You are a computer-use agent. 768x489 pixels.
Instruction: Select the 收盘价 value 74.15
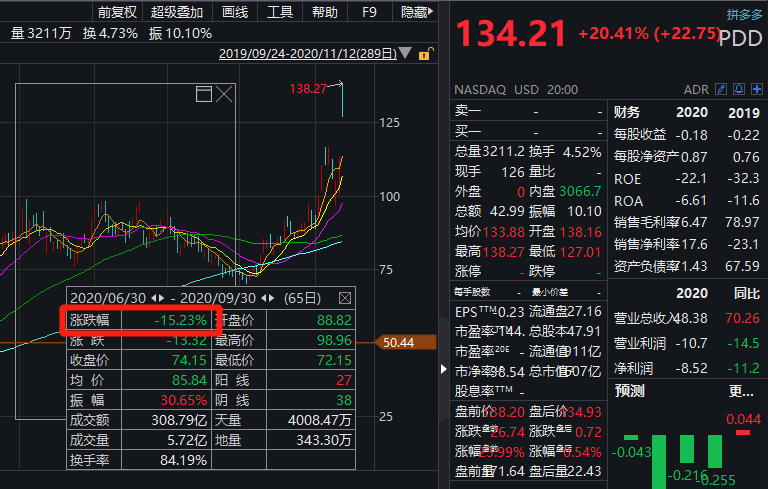tap(190, 360)
